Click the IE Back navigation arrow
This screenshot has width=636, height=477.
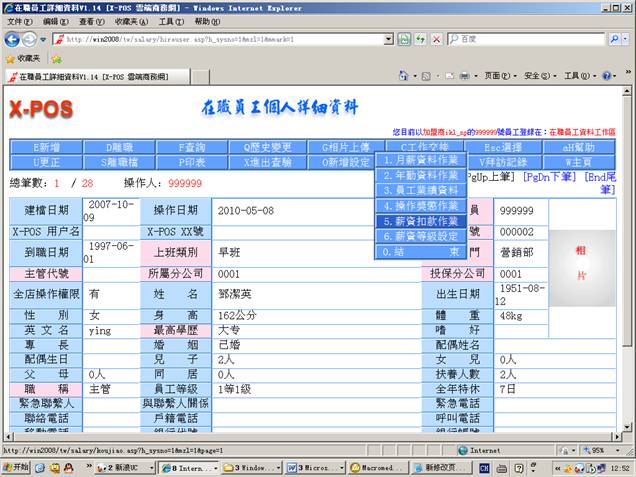(x=12, y=39)
